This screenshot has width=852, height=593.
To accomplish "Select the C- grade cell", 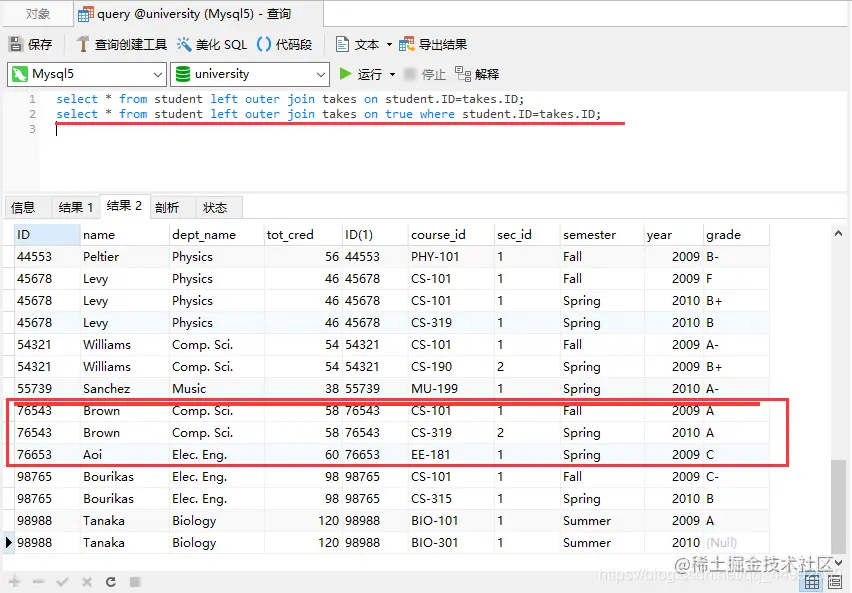I will [x=736, y=477].
